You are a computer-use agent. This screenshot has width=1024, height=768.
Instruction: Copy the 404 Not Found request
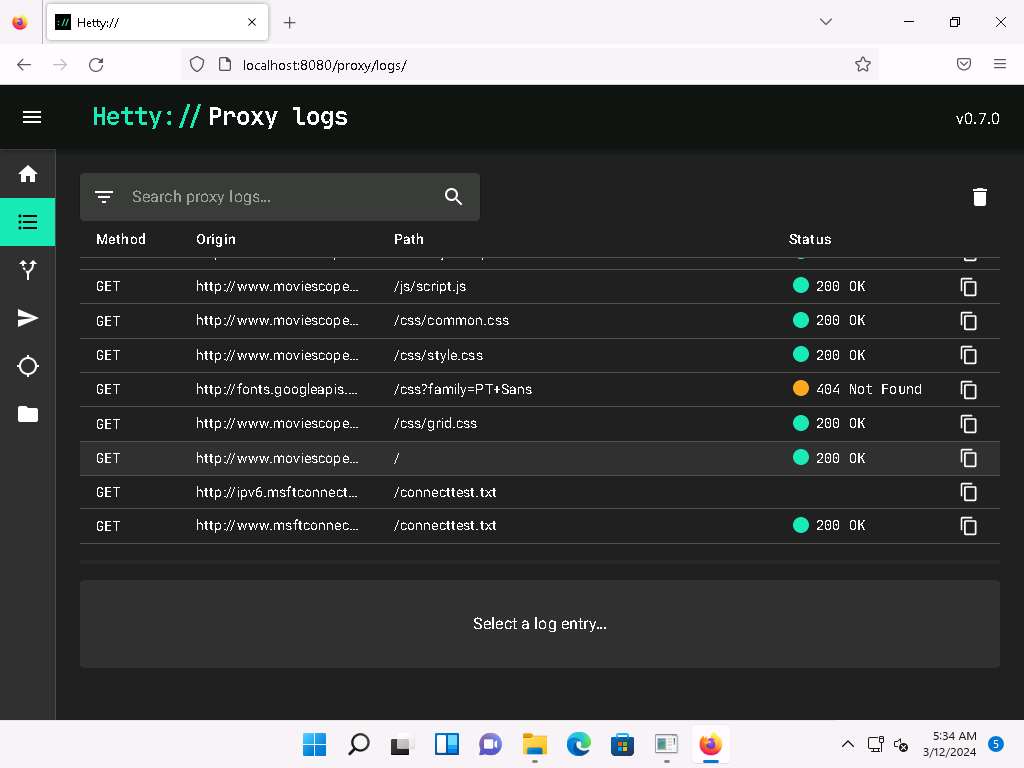coord(968,390)
